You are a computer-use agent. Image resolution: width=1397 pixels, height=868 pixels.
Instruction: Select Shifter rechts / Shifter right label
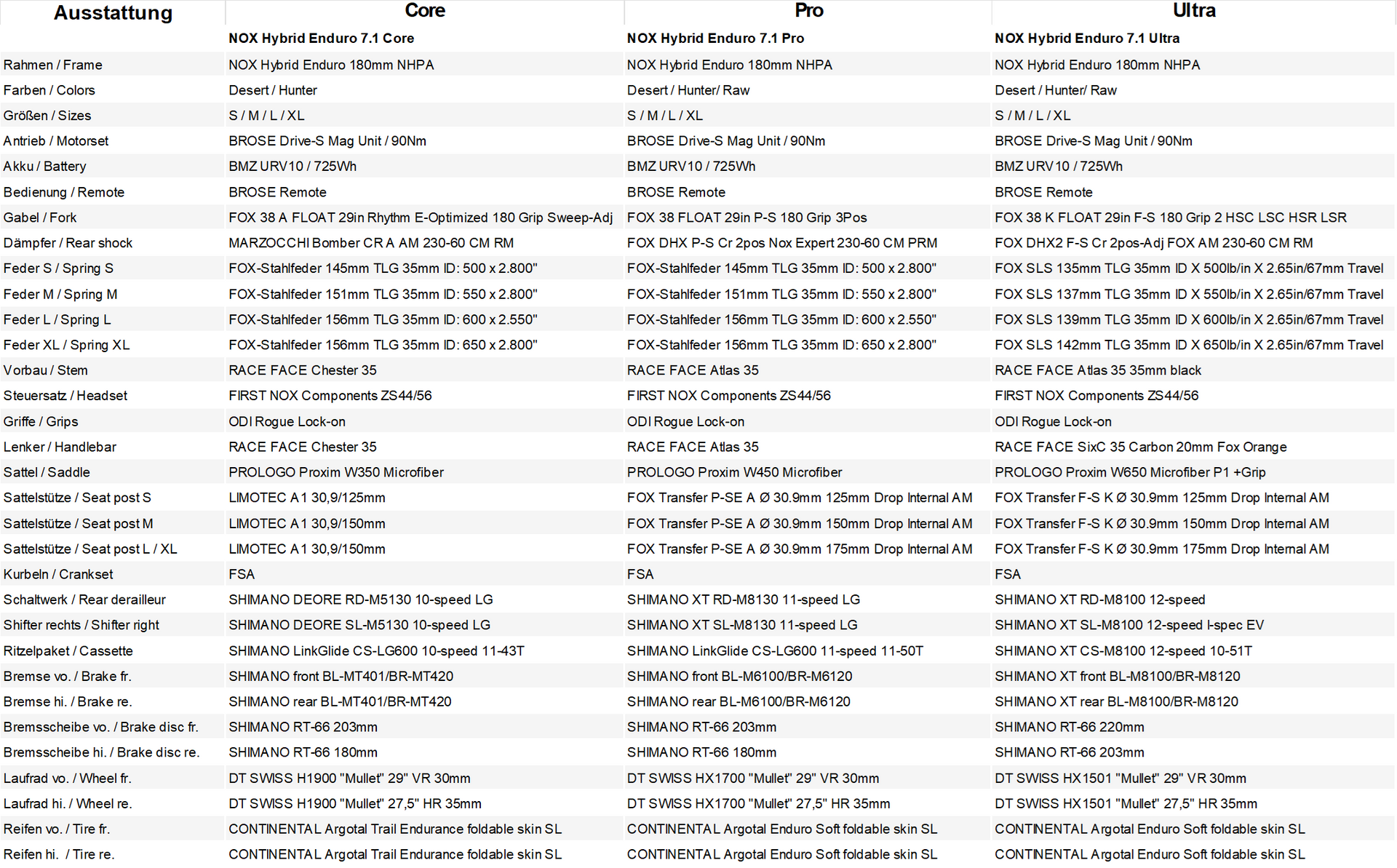pyautogui.click(x=81, y=626)
